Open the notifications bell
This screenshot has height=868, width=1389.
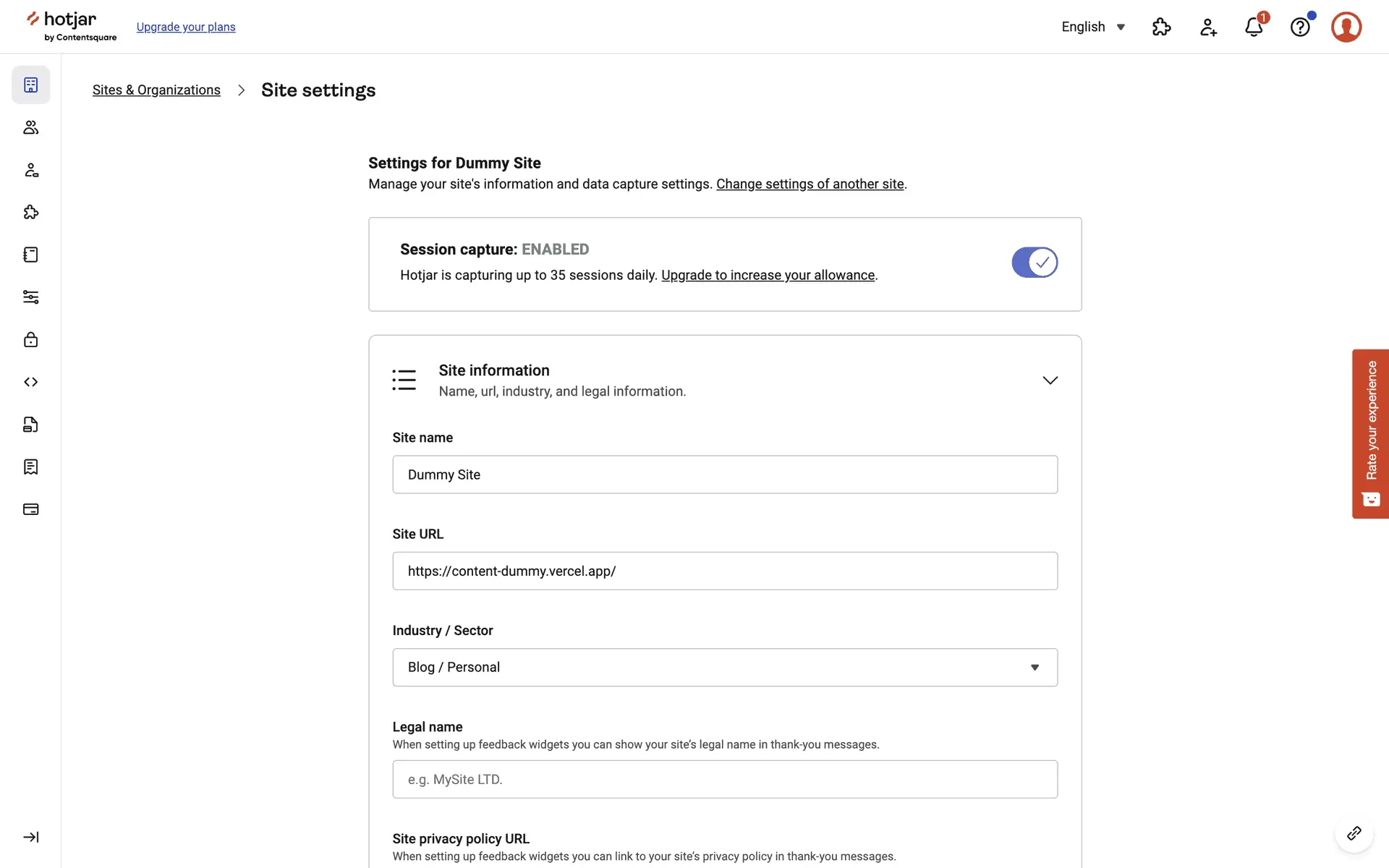pyautogui.click(x=1254, y=27)
